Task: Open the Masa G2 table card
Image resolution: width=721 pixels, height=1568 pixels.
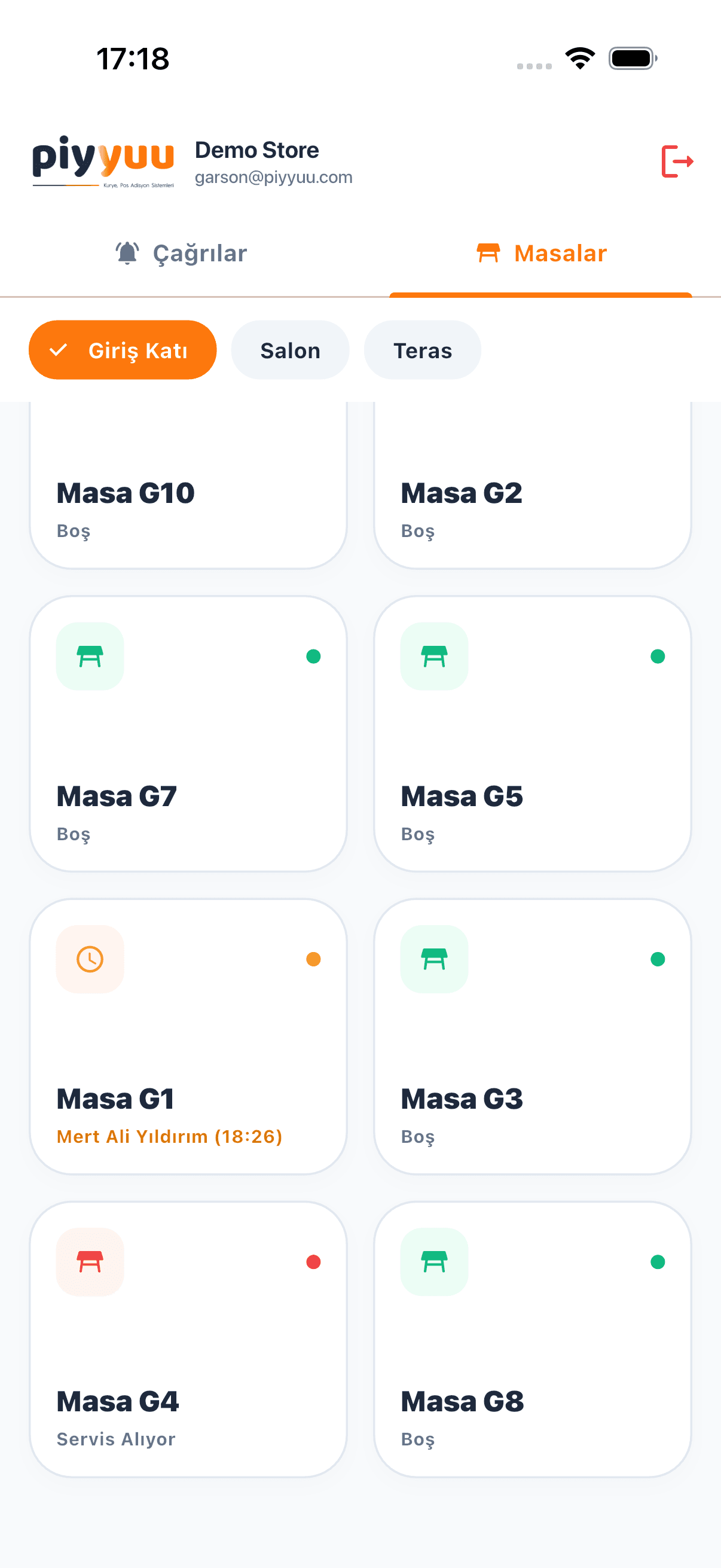Action: pos(533,485)
